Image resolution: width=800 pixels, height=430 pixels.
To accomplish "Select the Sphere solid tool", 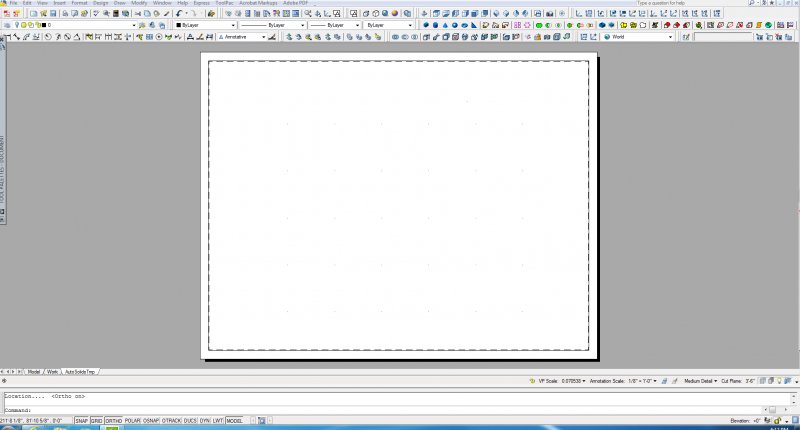I will pos(455,25).
